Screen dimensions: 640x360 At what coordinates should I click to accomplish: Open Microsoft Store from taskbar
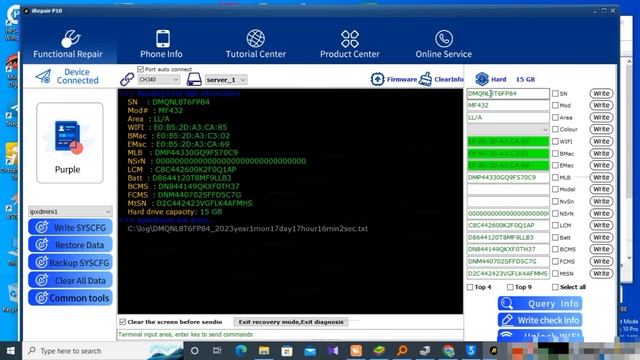point(287,351)
